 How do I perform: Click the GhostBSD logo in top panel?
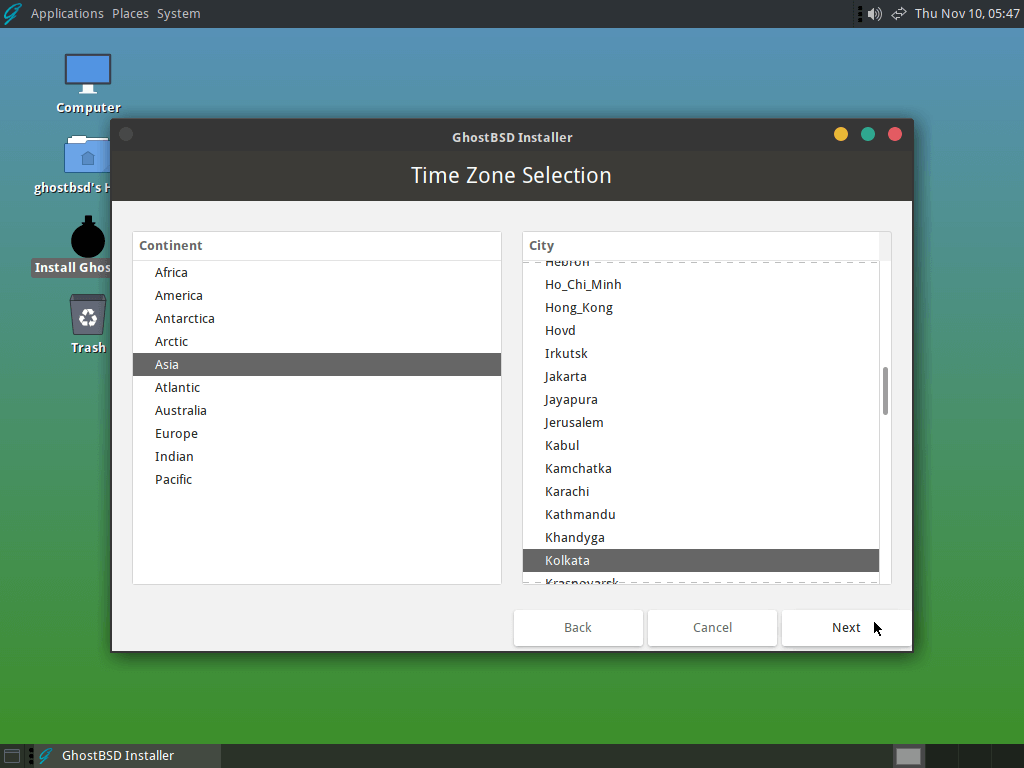(12, 14)
